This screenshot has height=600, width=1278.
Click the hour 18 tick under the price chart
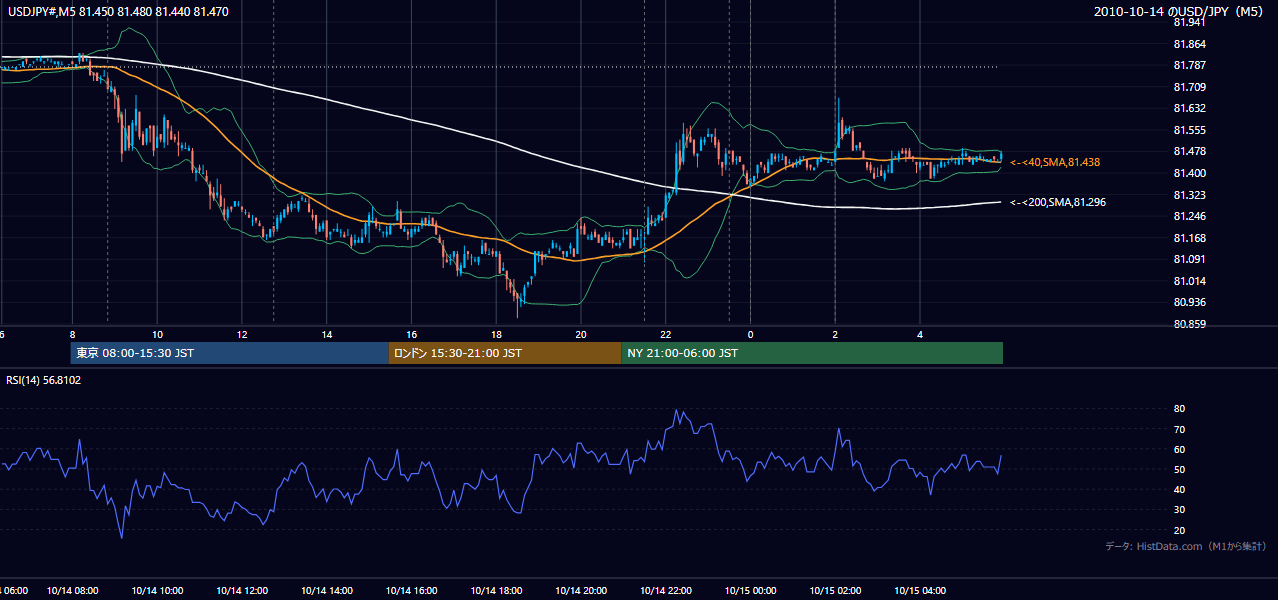click(x=497, y=334)
